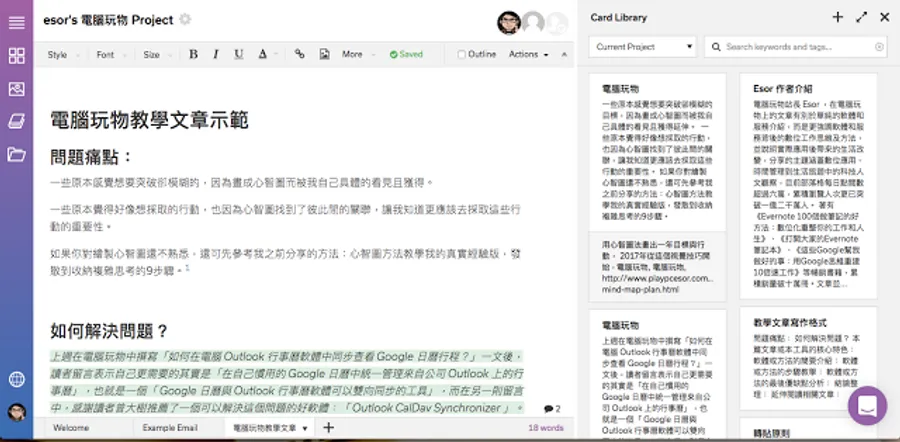This screenshot has height=442, width=900.
Task: Open dropdown arrow on 電腦玩物教學文章 tab
Action: 305,428
